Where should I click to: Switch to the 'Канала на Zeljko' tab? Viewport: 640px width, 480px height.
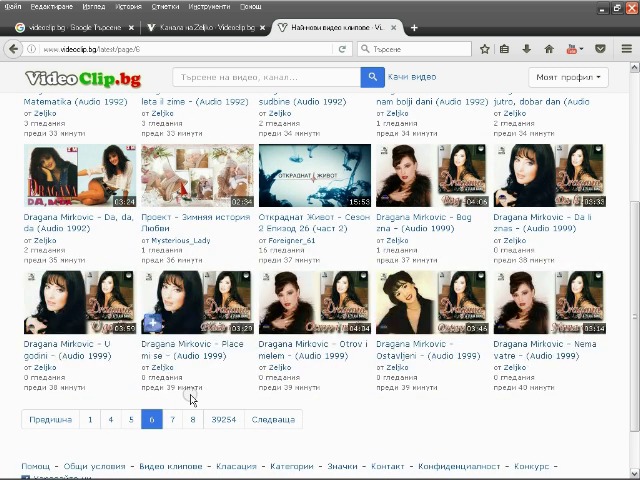click(x=203, y=27)
